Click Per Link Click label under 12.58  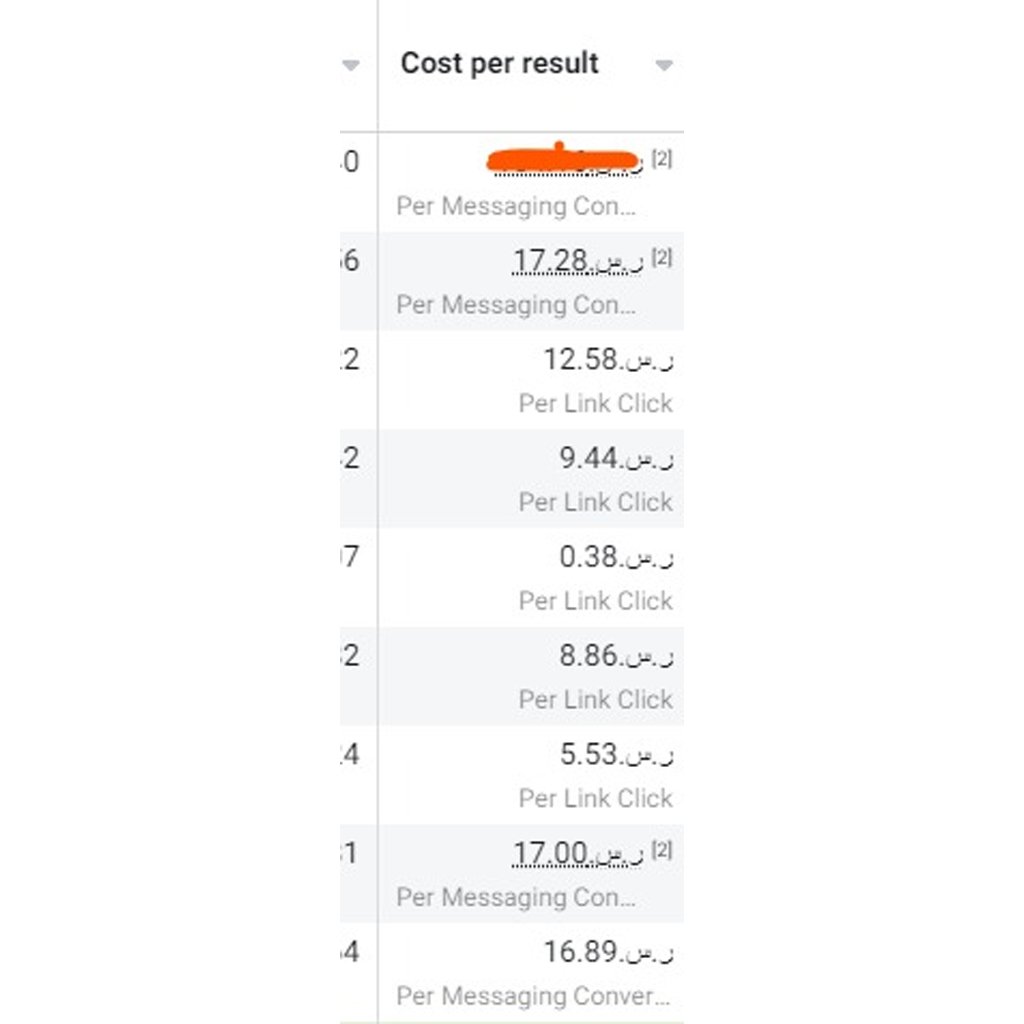[596, 404]
